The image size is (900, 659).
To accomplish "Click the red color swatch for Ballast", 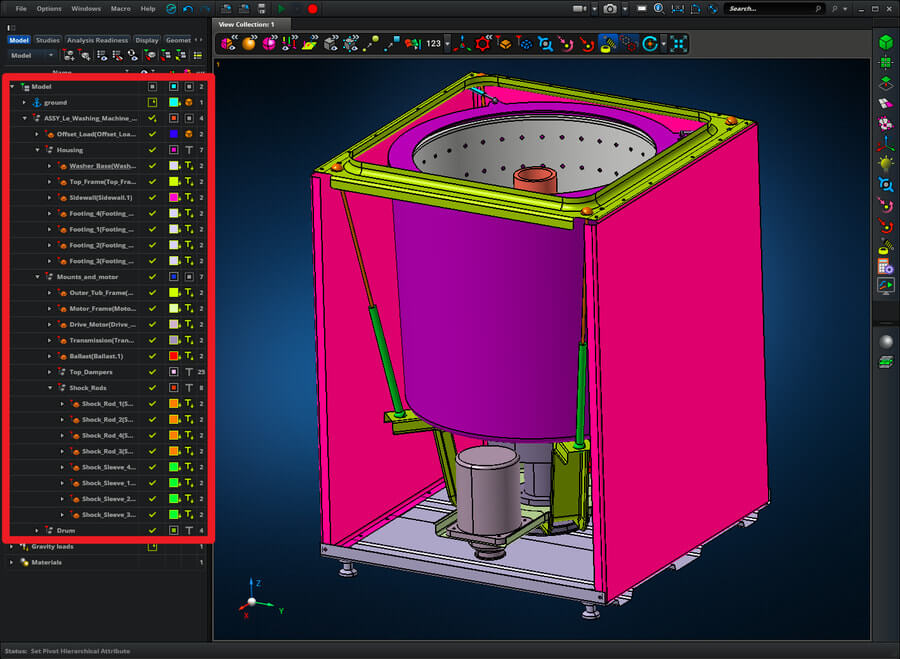I will point(173,356).
